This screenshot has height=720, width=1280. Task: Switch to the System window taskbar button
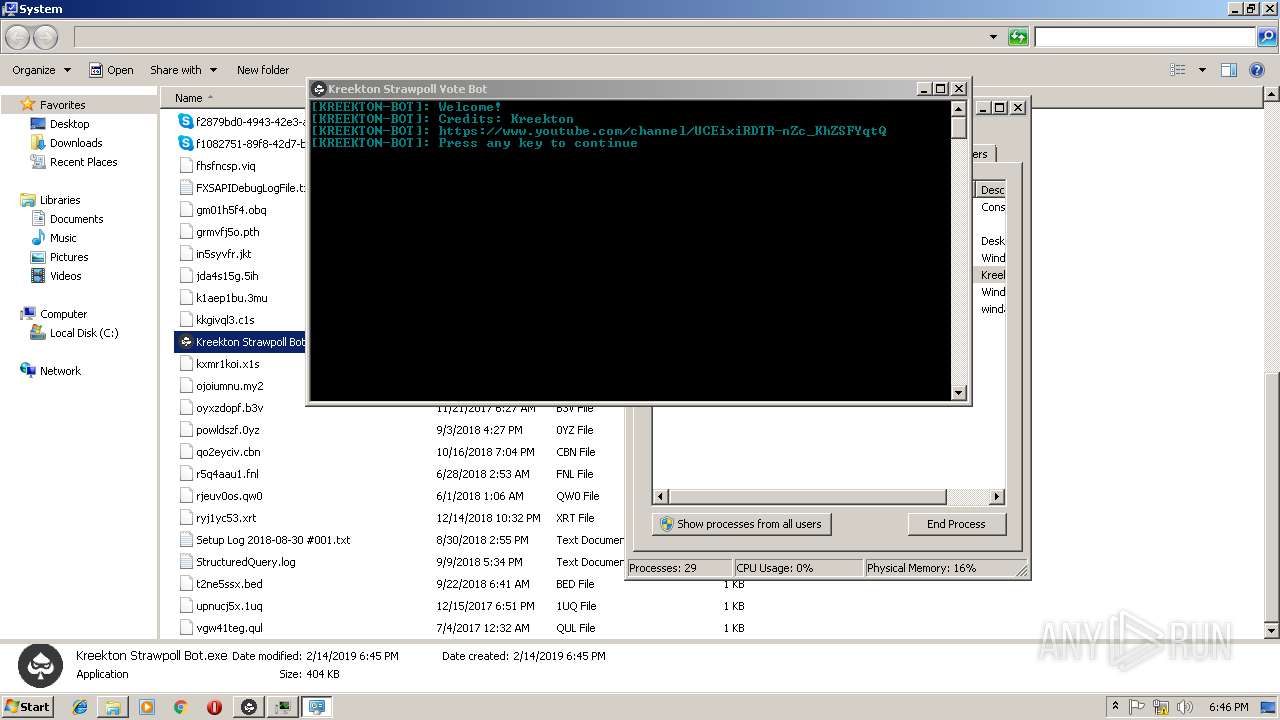[x=317, y=707]
